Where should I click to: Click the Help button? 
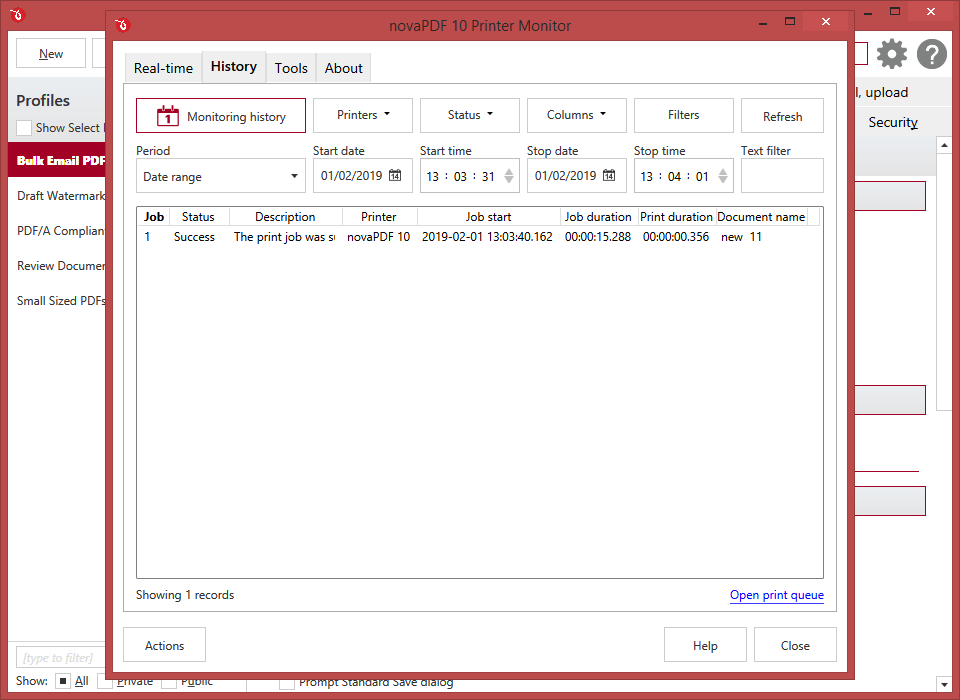pos(705,645)
